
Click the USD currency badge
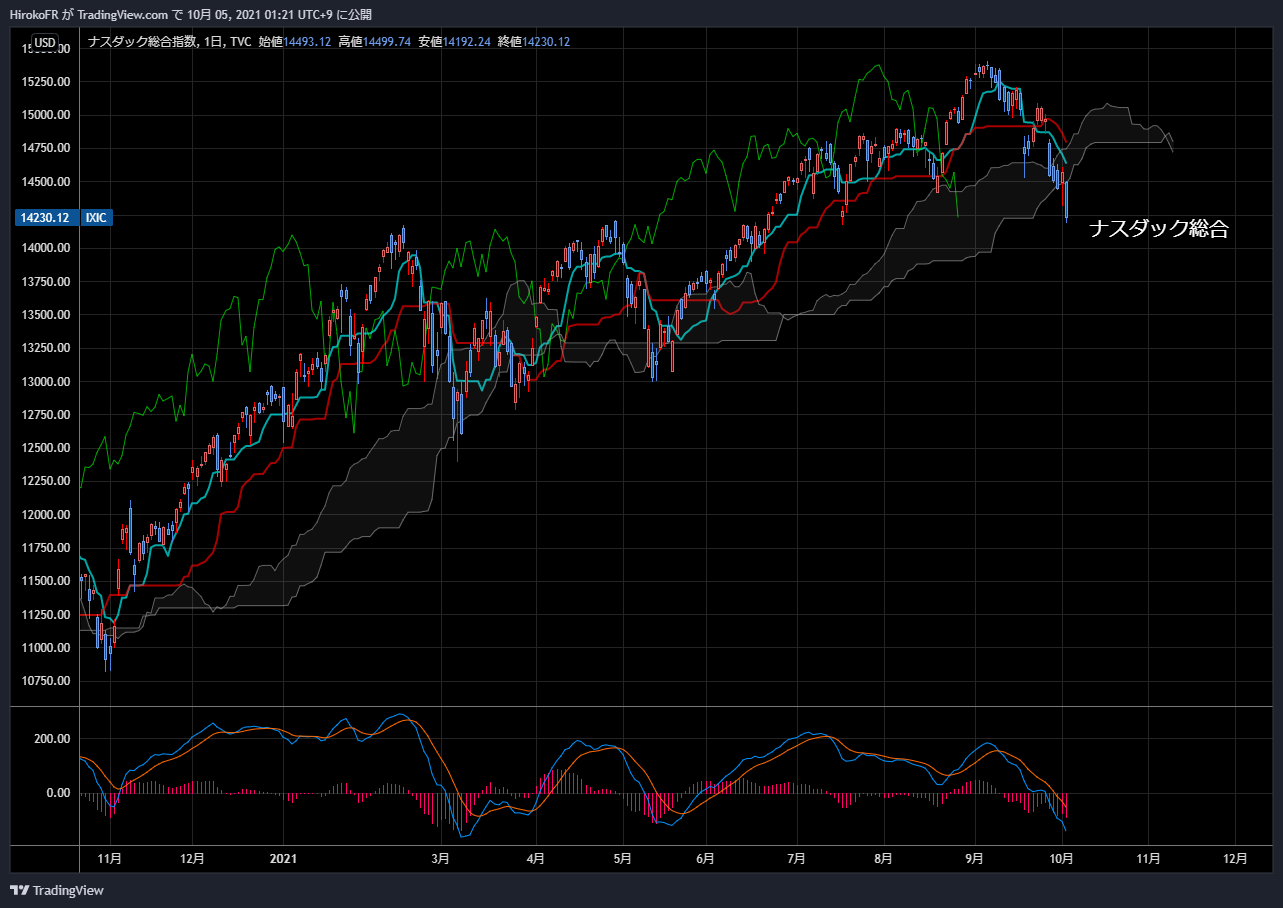click(45, 42)
